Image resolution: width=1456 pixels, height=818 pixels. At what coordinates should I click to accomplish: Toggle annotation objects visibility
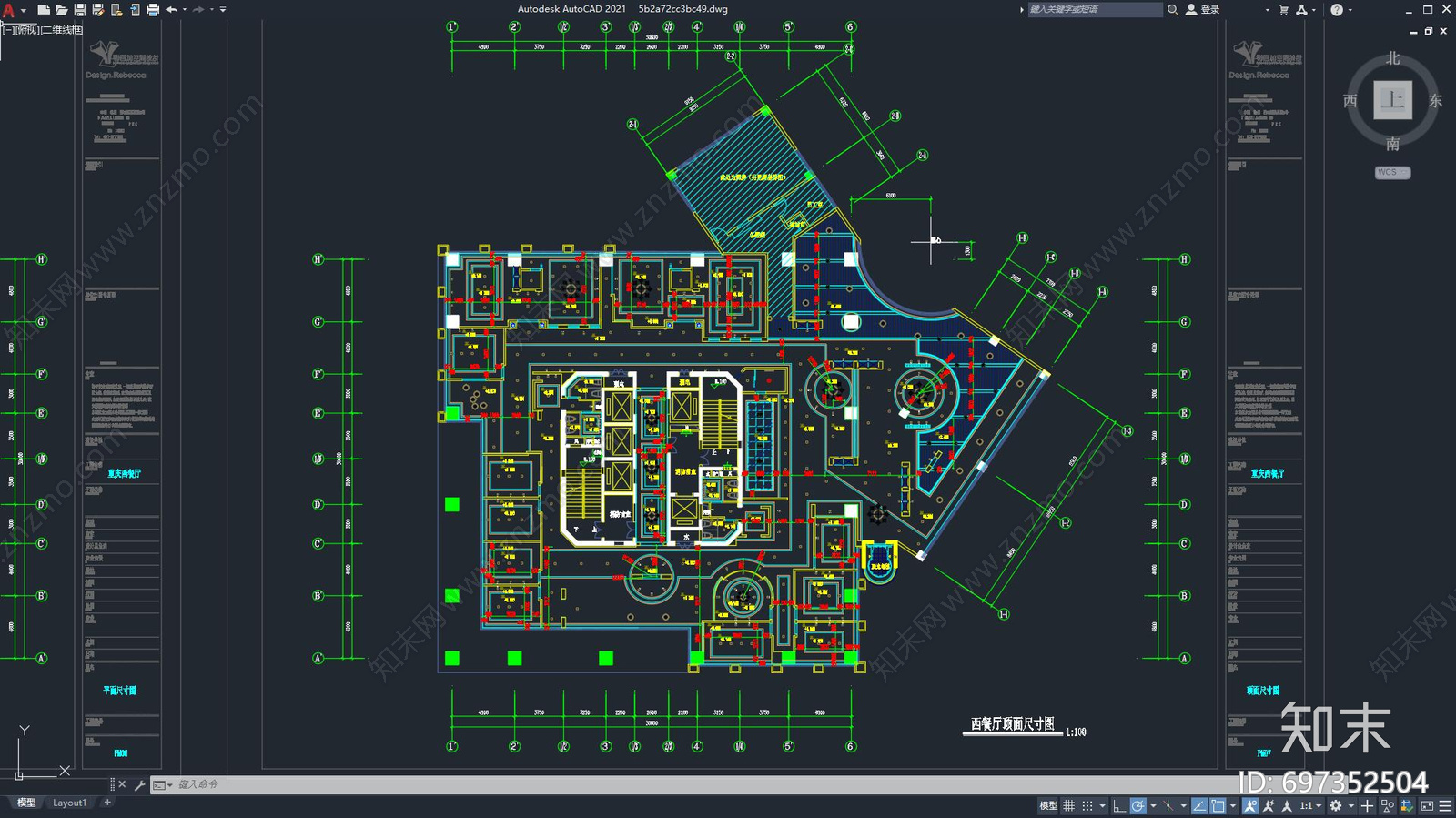click(x=1250, y=805)
